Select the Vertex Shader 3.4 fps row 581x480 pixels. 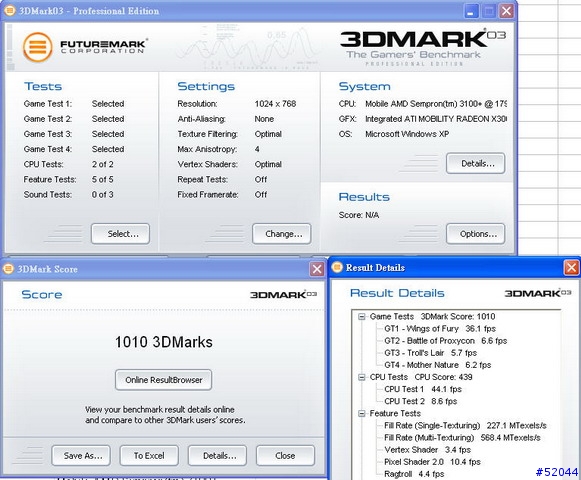click(x=428, y=450)
